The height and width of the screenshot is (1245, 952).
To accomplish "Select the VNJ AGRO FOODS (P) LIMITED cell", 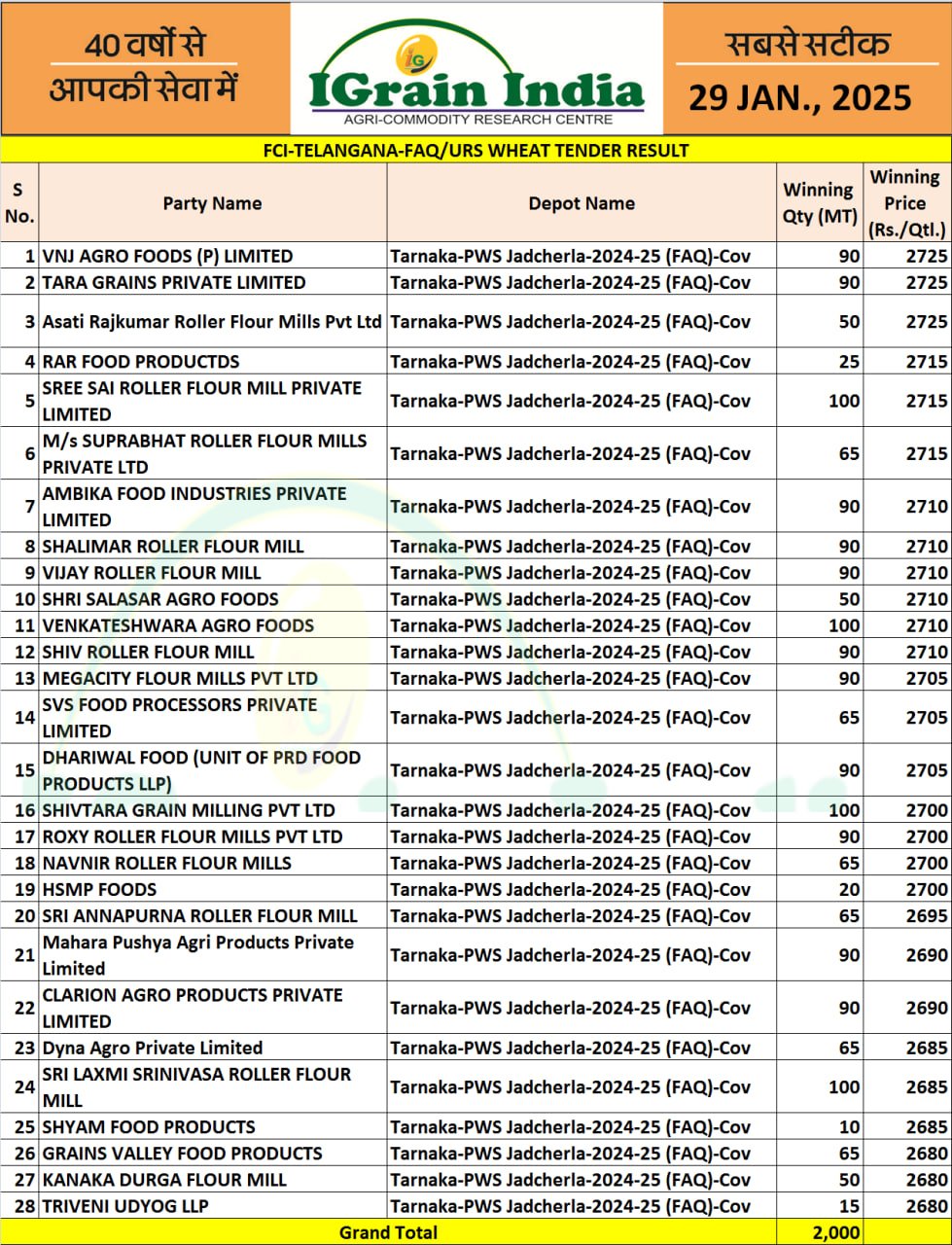I will click(x=167, y=257).
